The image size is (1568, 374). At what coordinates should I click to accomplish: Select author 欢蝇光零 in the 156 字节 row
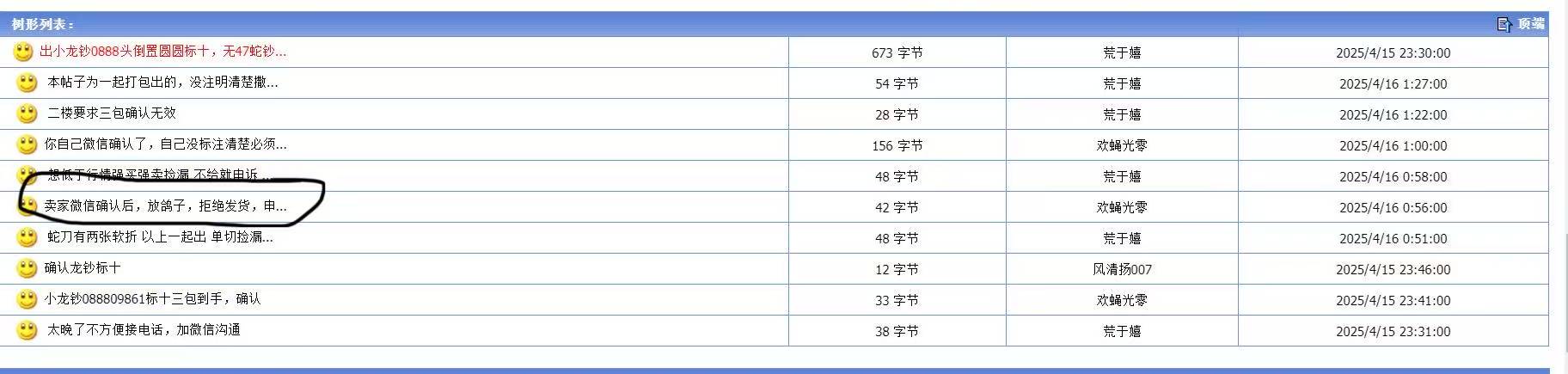(x=1122, y=145)
